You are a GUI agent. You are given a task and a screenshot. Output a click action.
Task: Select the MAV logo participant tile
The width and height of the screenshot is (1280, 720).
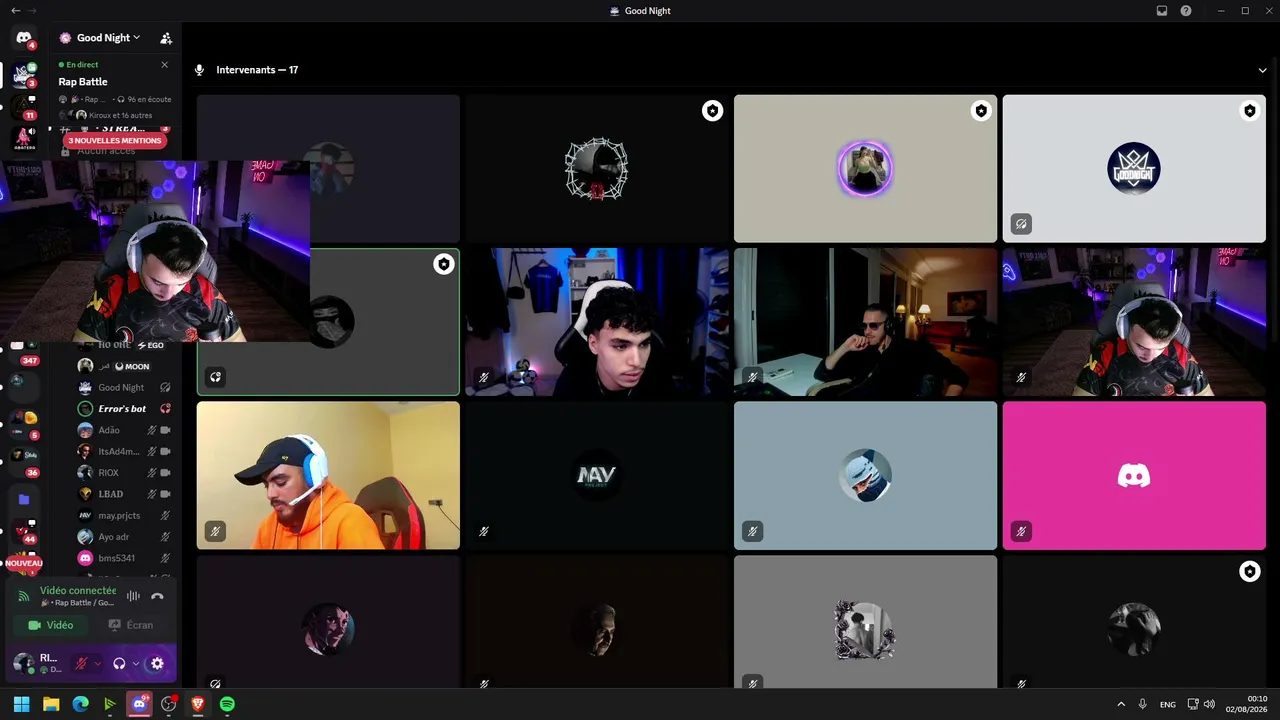pyautogui.click(x=597, y=475)
